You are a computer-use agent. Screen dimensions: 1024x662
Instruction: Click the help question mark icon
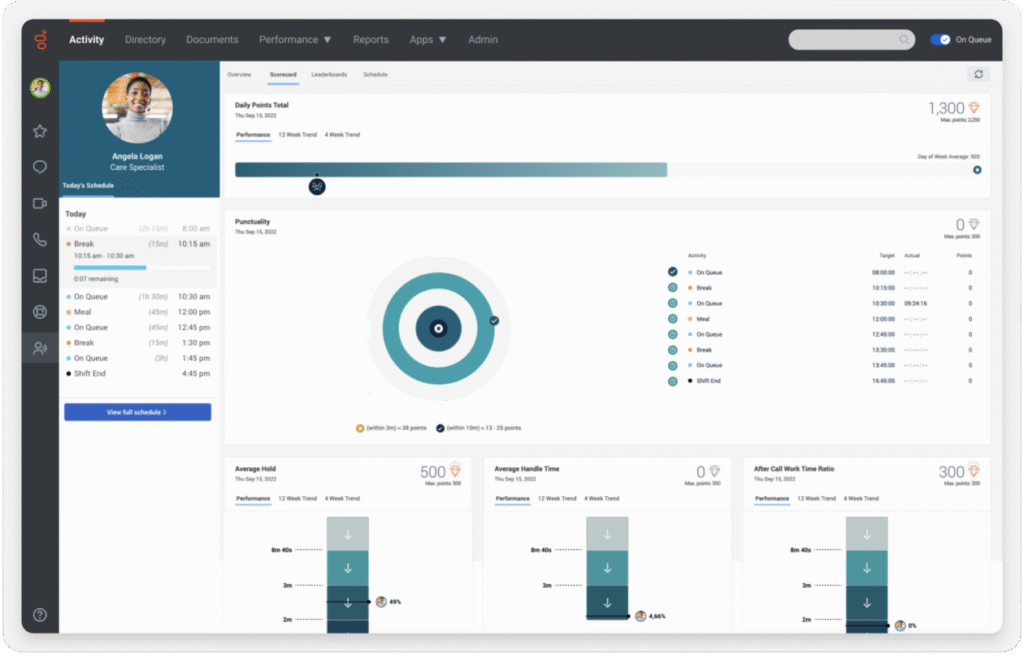(x=40, y=615)
